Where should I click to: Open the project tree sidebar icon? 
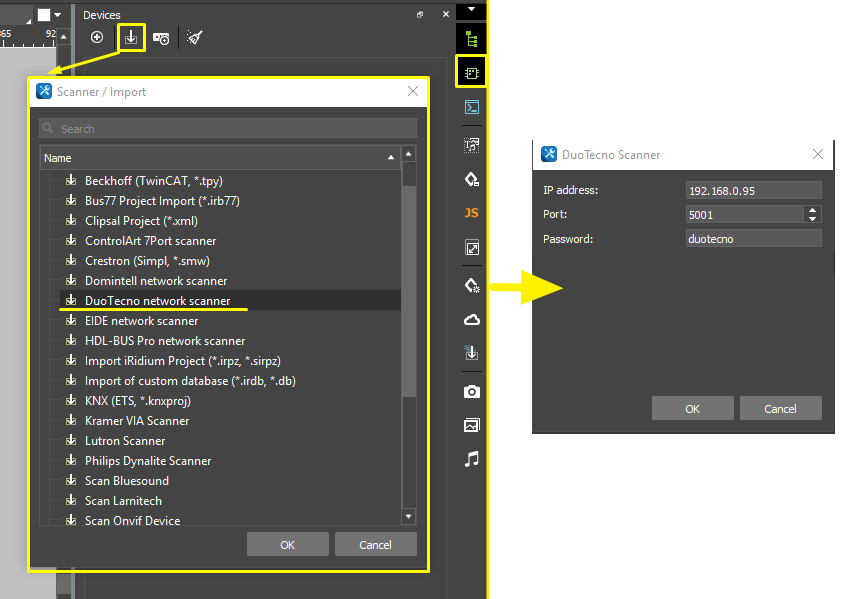click(472, 39)
